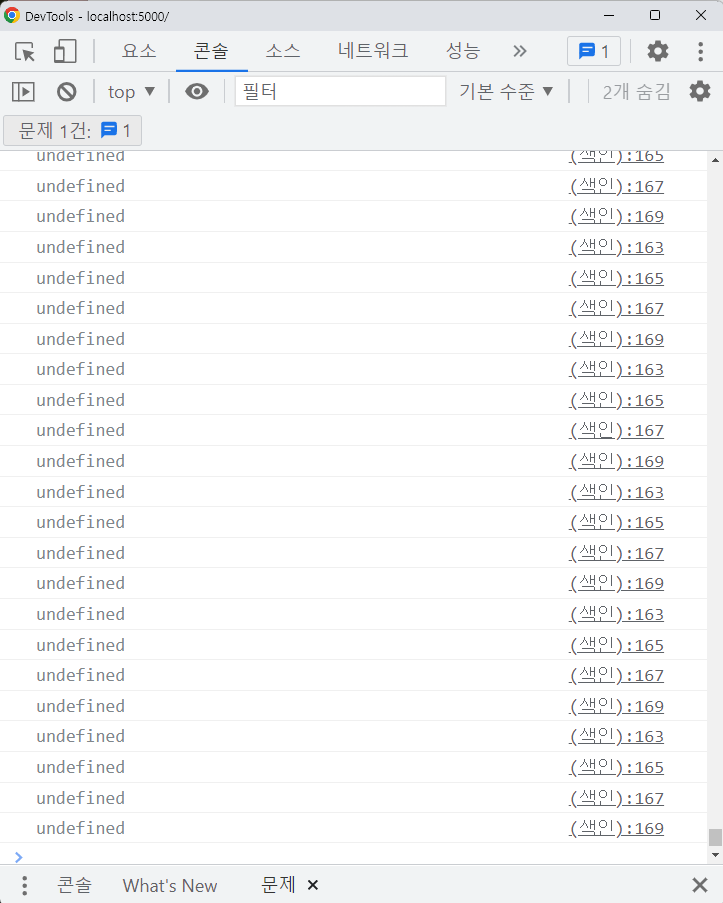Open the last (색인):165 source link
This screenshot has width=723, height=903.
point(616,767)
